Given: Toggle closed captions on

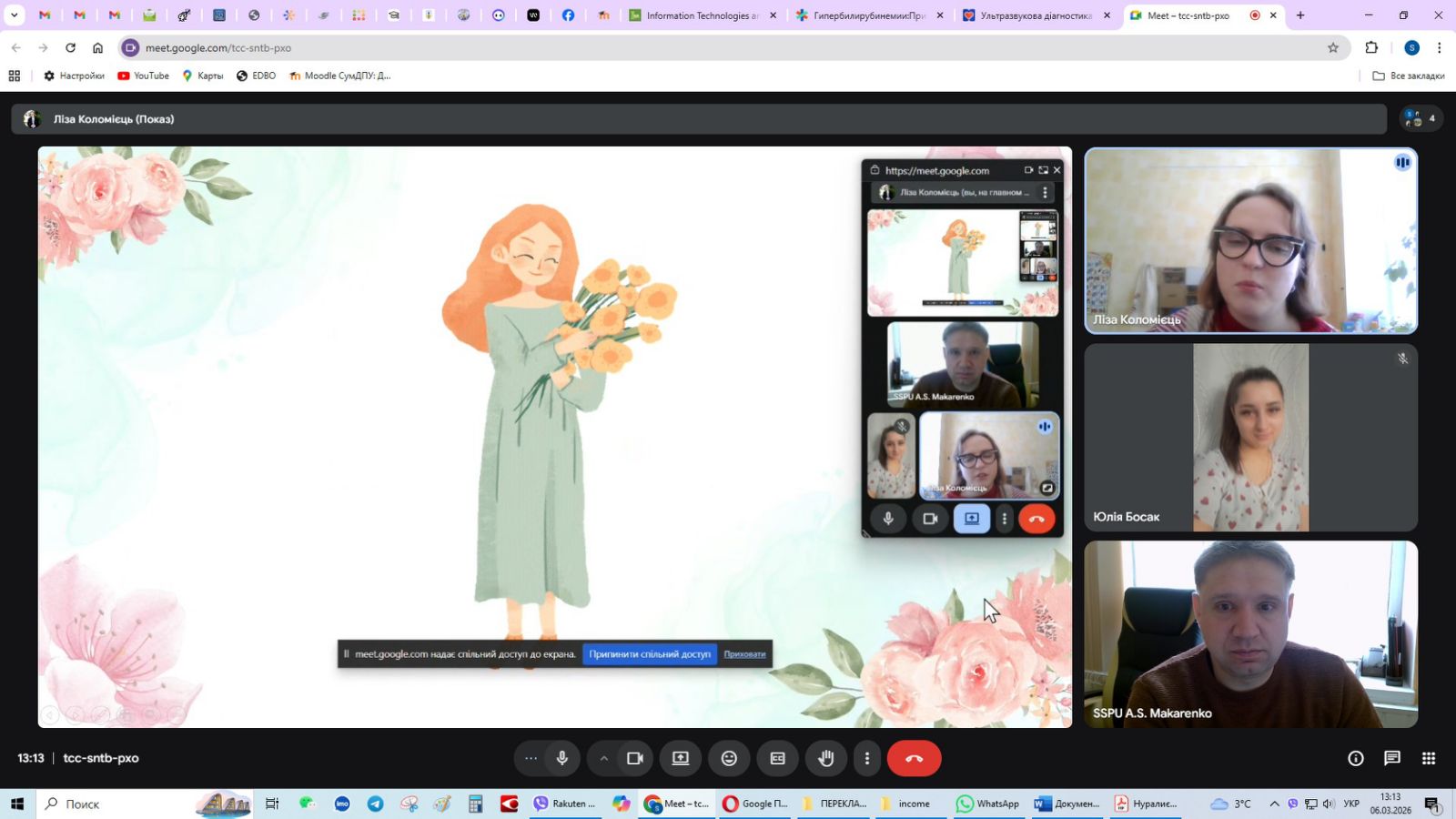Looking at the screenshot, I should (777, 758).
